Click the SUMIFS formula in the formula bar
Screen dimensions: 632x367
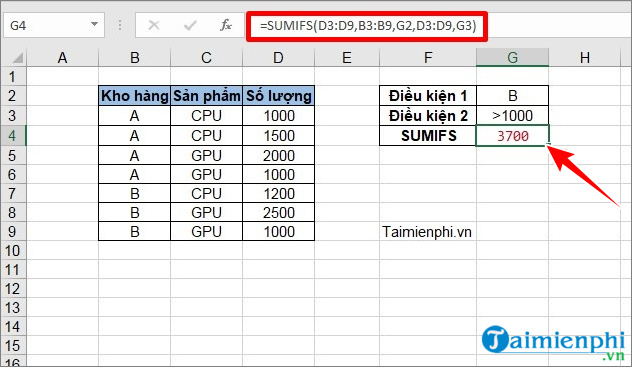pyautogui.click(x=368, y=26)
